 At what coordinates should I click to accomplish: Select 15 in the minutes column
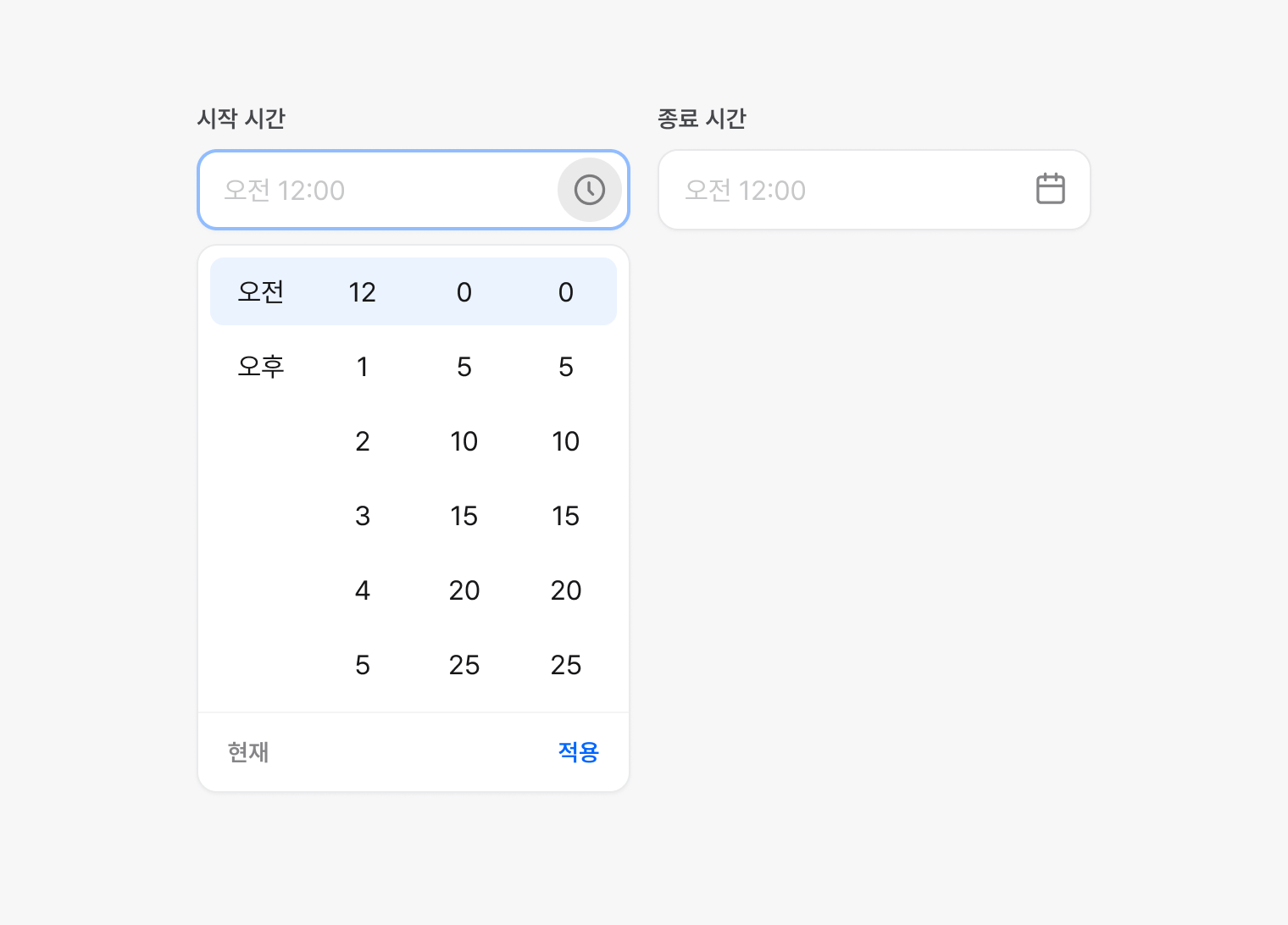(464, 516)
